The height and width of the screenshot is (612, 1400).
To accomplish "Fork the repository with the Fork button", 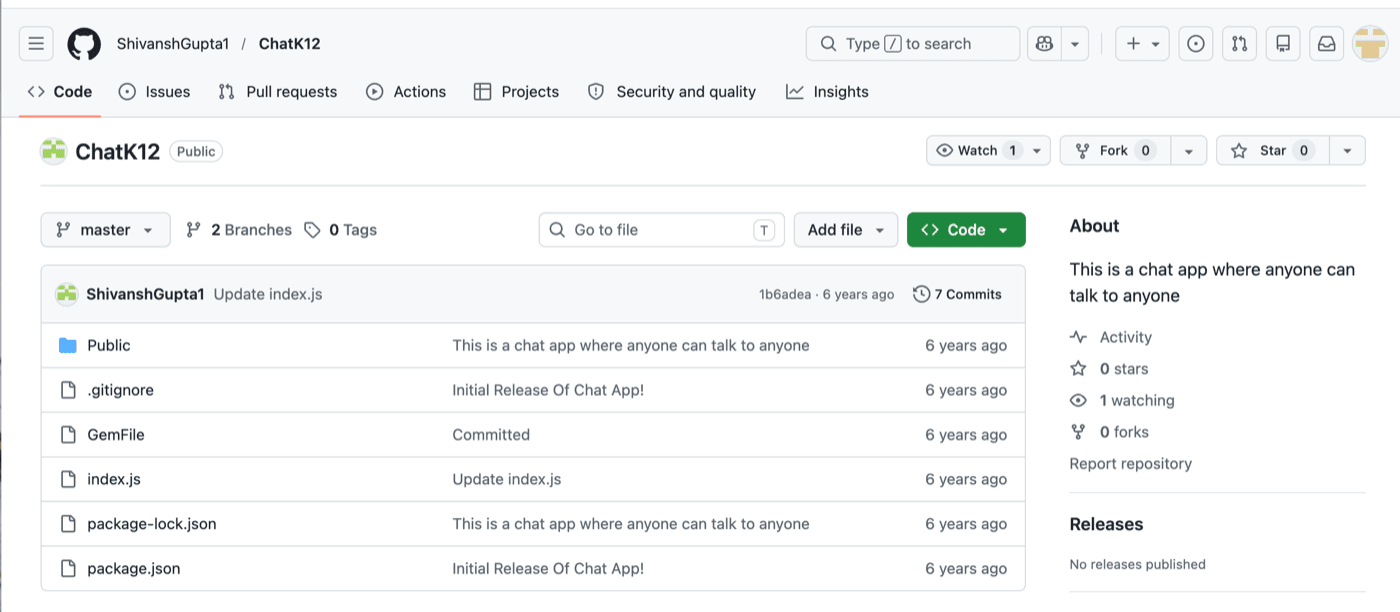I will [x=1114, y=150].
